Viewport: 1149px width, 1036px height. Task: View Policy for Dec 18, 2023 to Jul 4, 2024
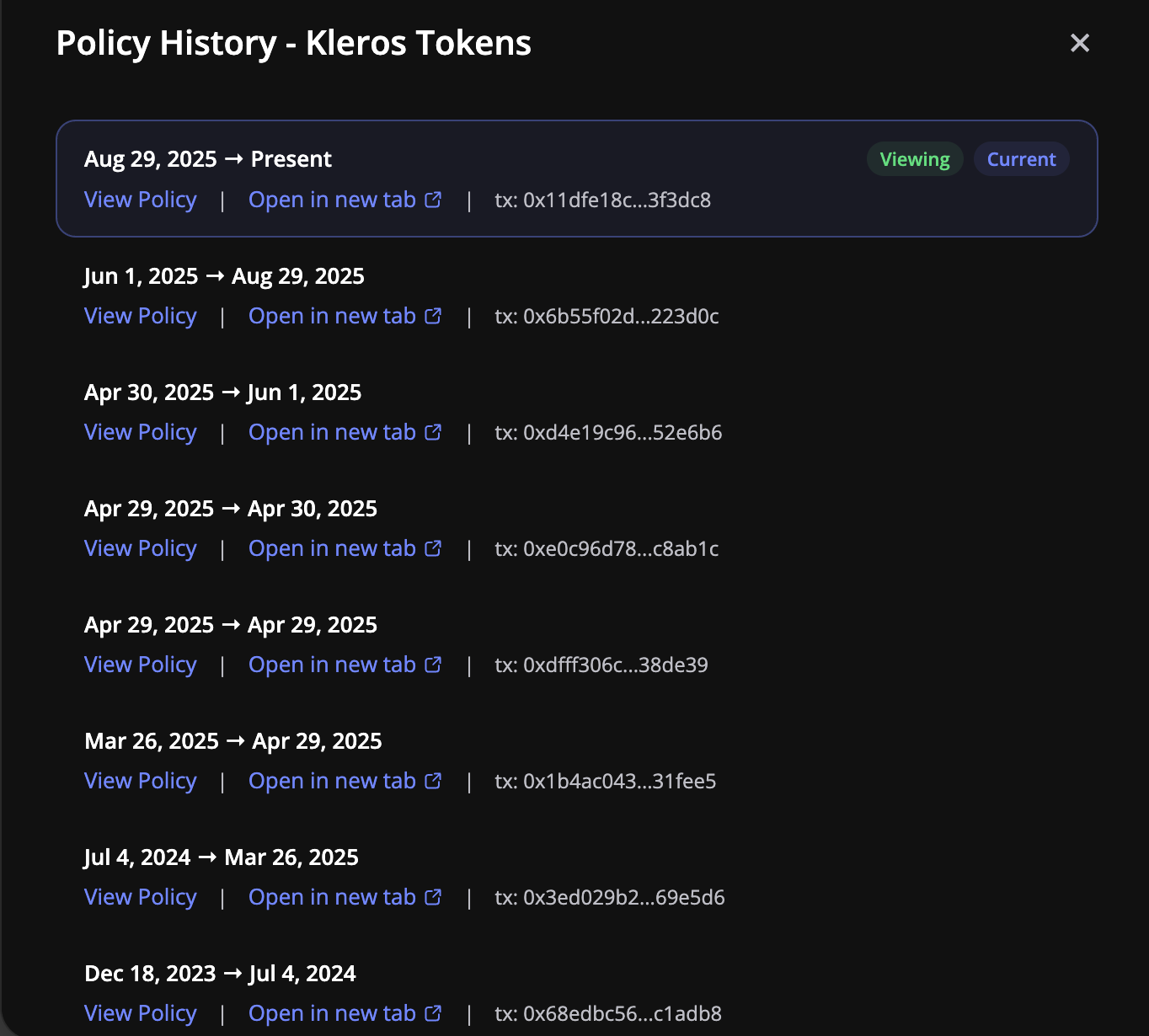tap(141, 1013)
